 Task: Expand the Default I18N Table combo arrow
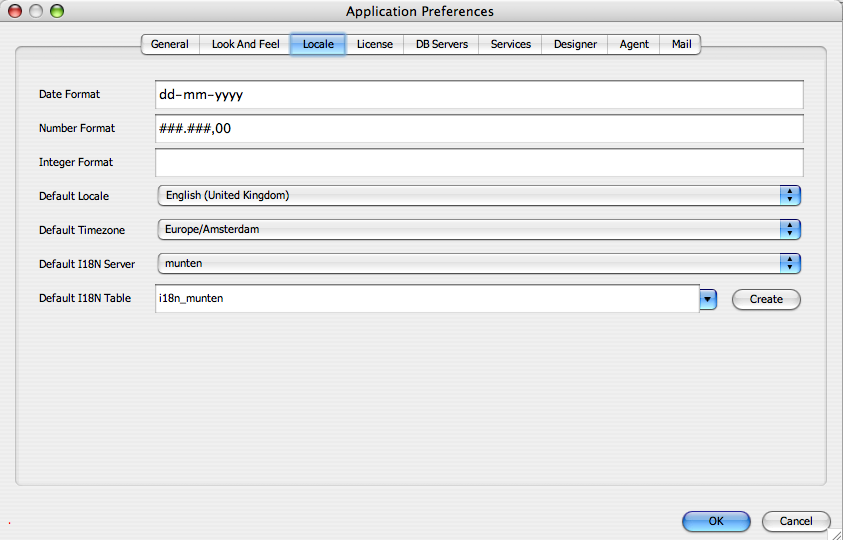click(x=708, y=299)
